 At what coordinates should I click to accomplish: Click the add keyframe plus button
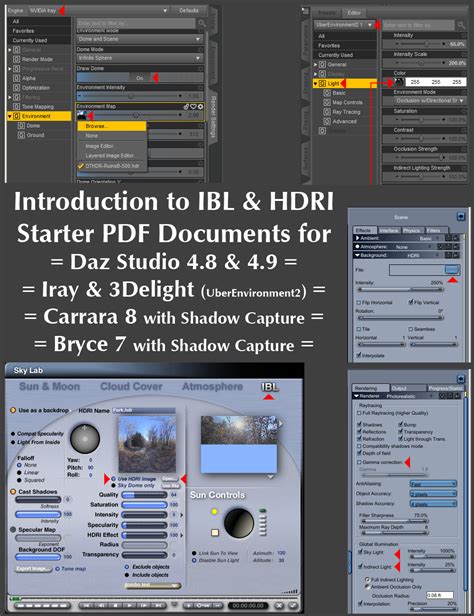pos(189,605)
